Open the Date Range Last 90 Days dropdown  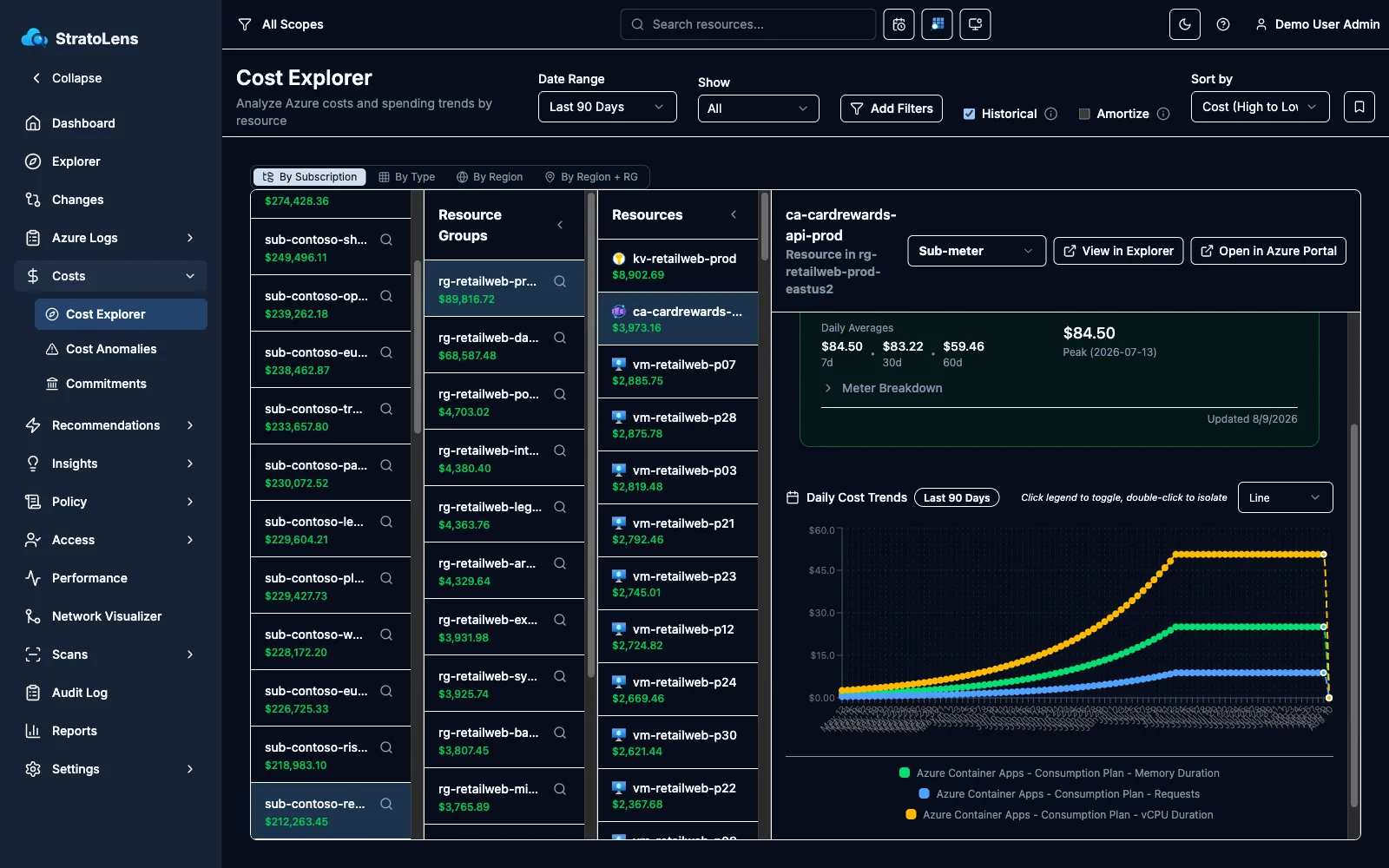click(607, 107)
